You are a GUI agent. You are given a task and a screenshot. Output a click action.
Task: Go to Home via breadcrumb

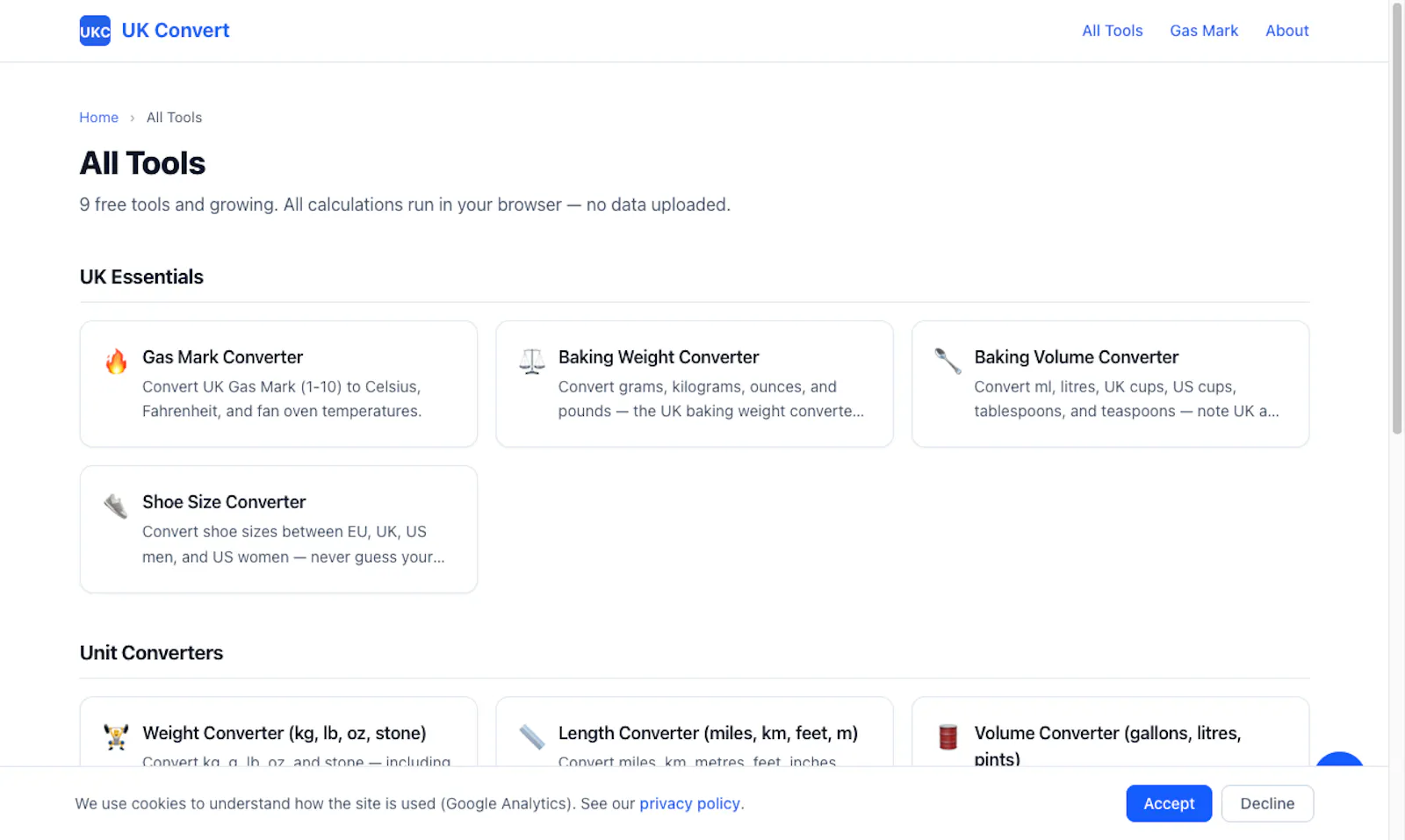[98, 118]
